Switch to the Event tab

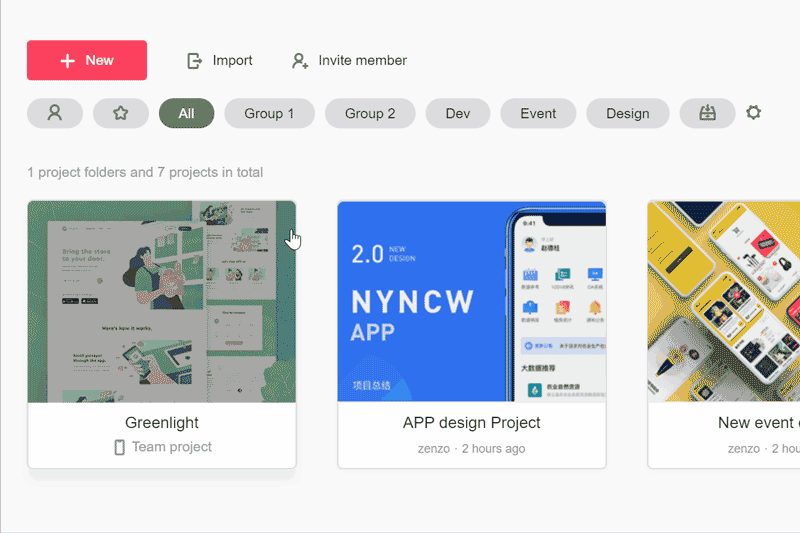(x=538, y=113)
